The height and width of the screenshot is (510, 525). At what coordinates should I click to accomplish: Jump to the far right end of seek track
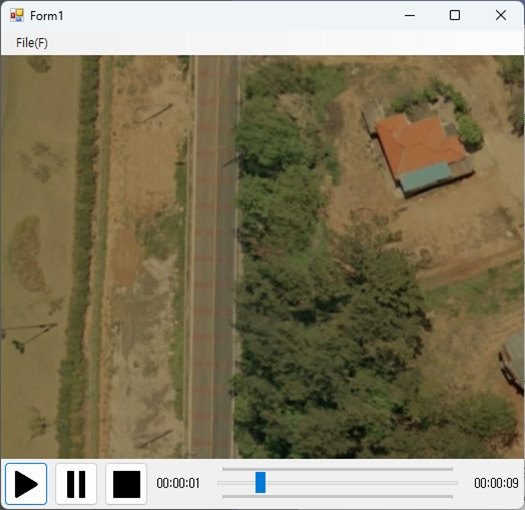point(455,483)
